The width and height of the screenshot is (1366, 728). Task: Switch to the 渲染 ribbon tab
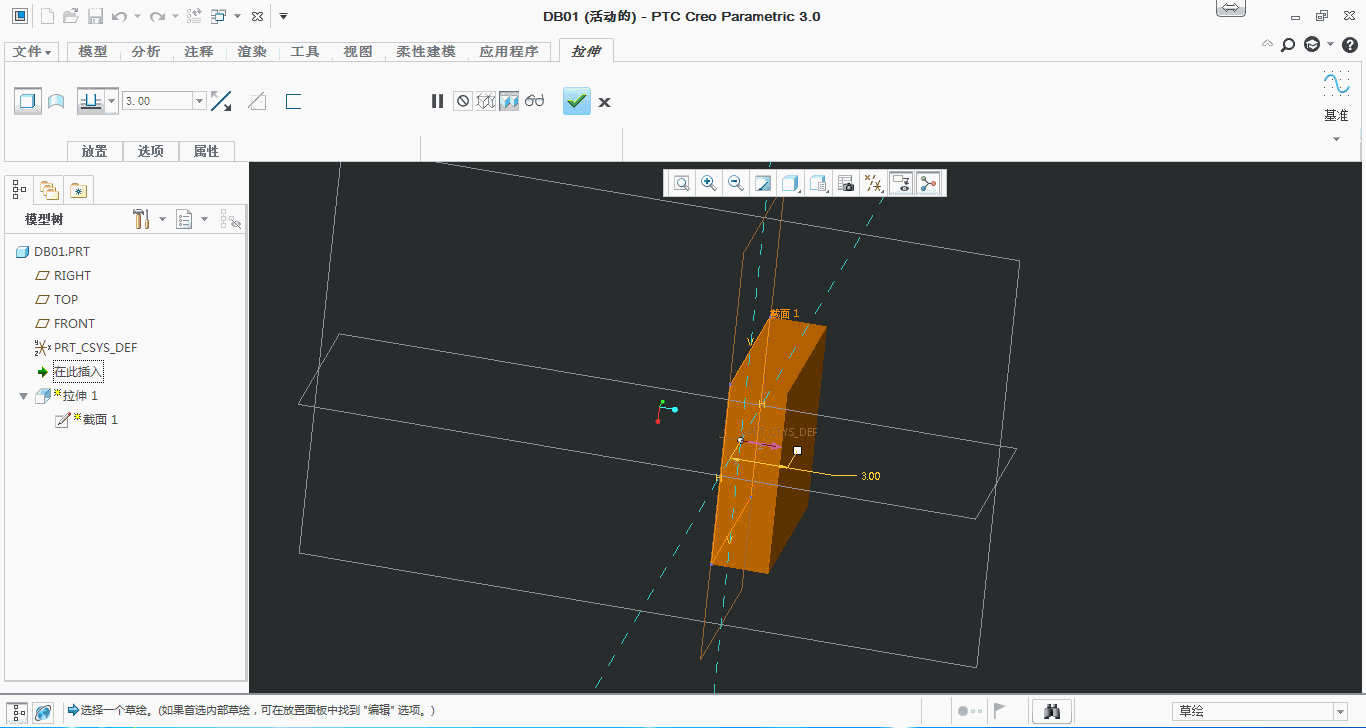[x=252, y=52]
